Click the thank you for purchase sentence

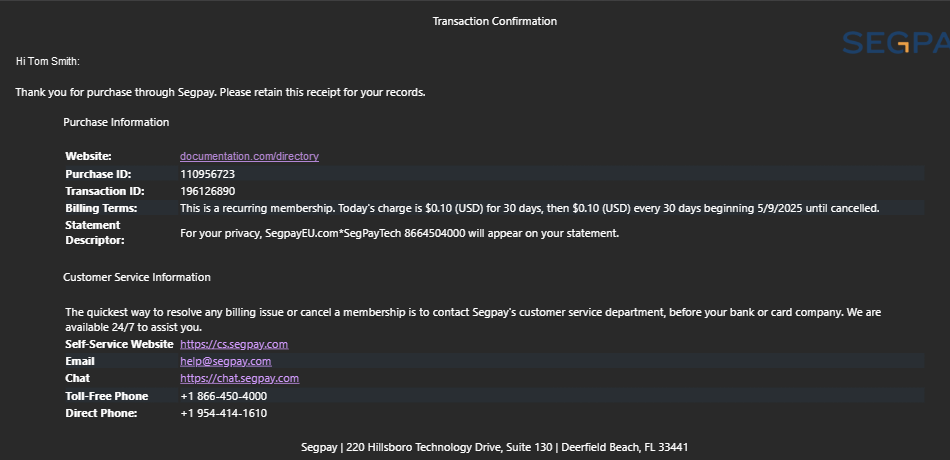click(221, 93)
